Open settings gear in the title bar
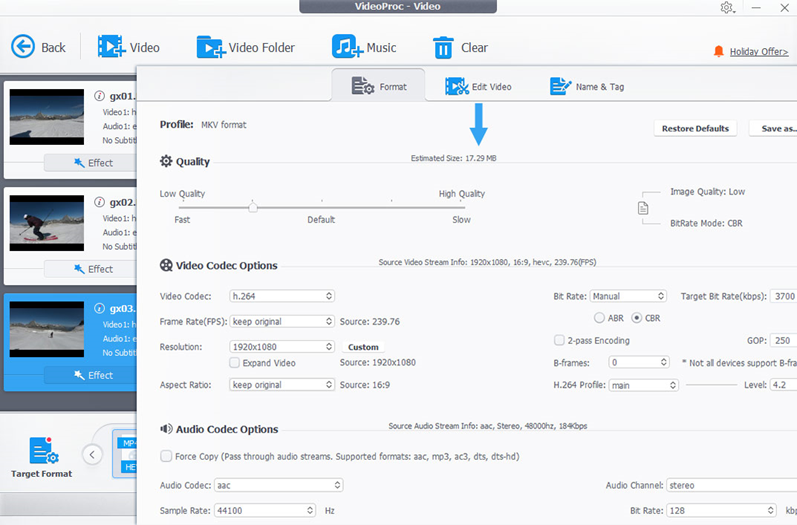Image resolution: width=797 pixels, height=525 pixels. (727, 8)
